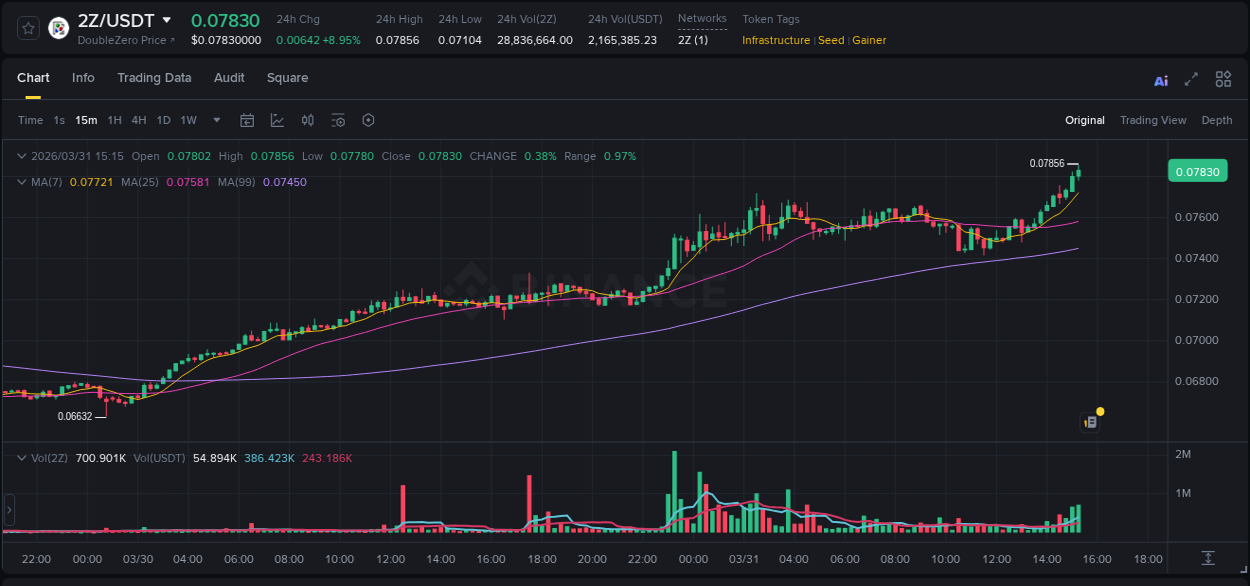Select the 1D chart interval
The image size is (1250, 586).
[163, 120]
